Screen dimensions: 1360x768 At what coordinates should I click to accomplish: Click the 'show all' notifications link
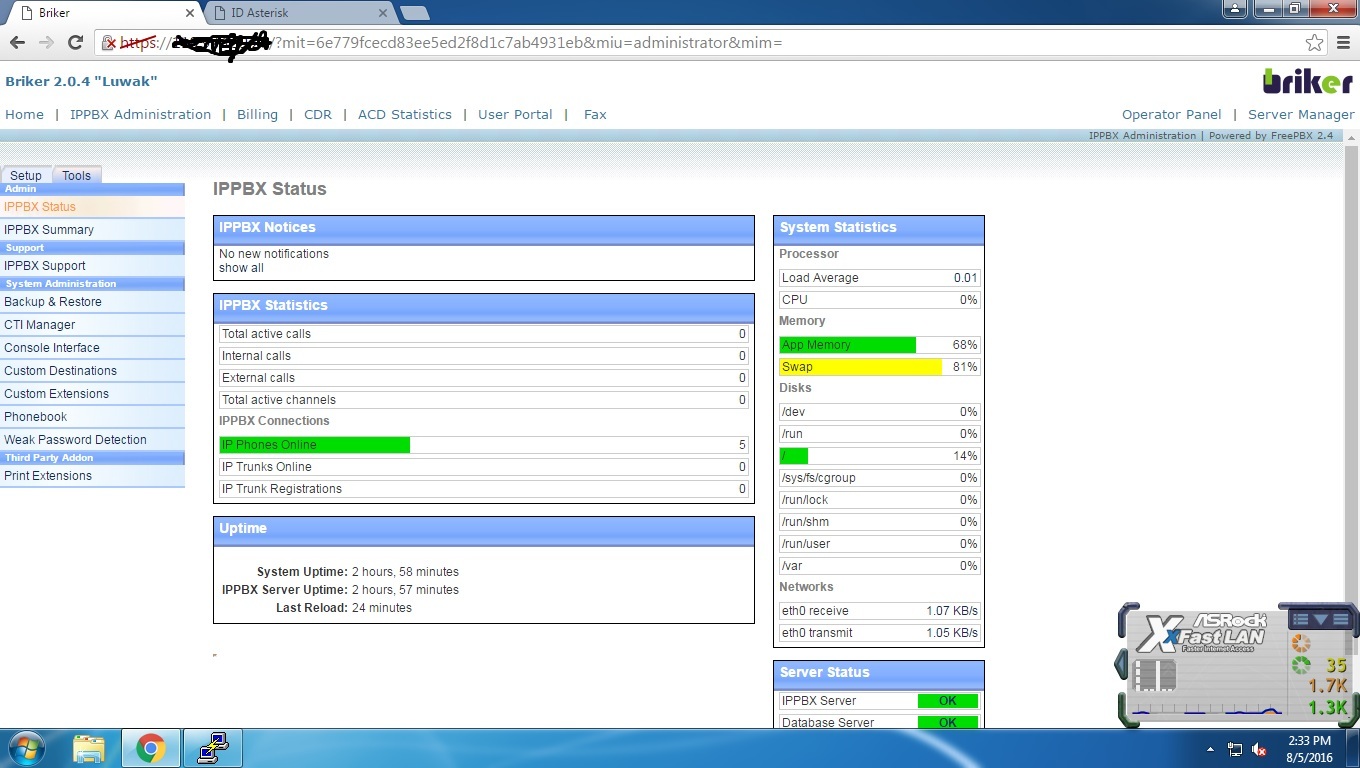click(x=241, y=268)
